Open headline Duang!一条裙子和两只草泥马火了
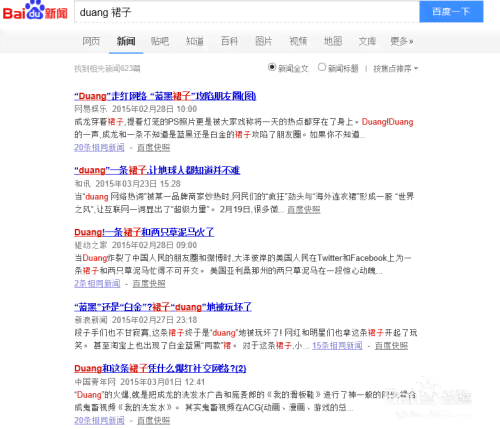This screenshot has width=500, height=429. coord(144,232)
